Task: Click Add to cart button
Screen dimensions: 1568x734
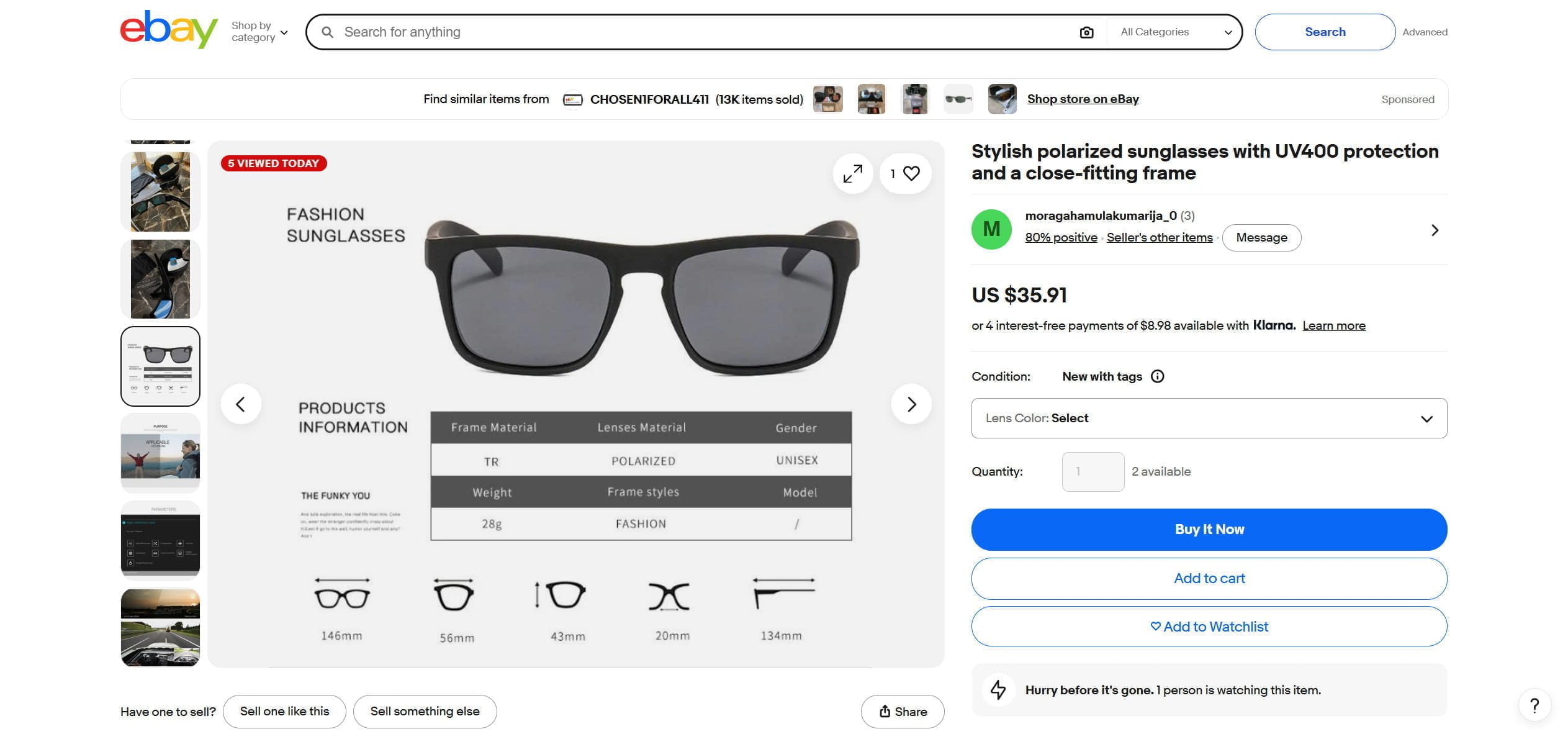Action: tap(1209, 578)
